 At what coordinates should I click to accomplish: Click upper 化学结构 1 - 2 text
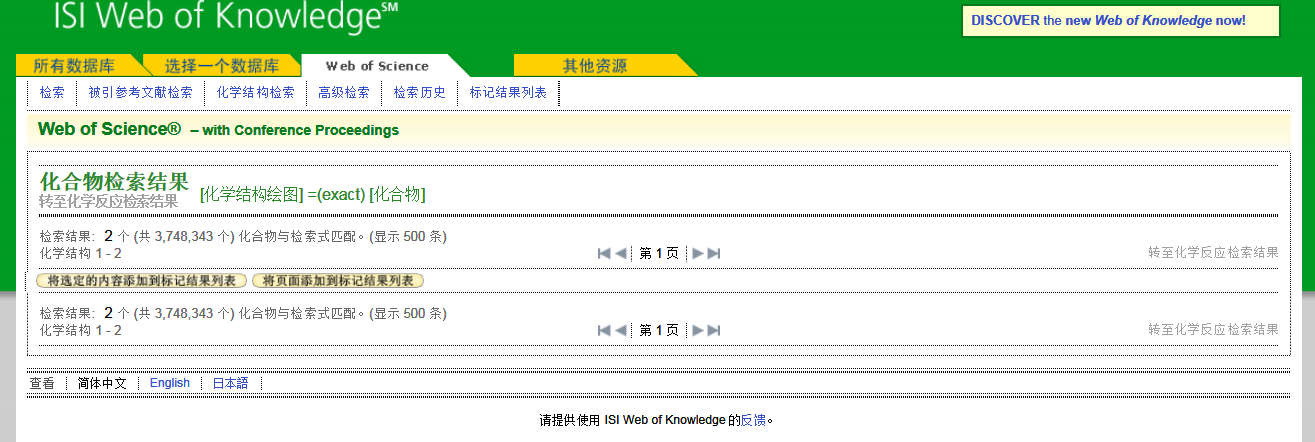tap(80, 253)
